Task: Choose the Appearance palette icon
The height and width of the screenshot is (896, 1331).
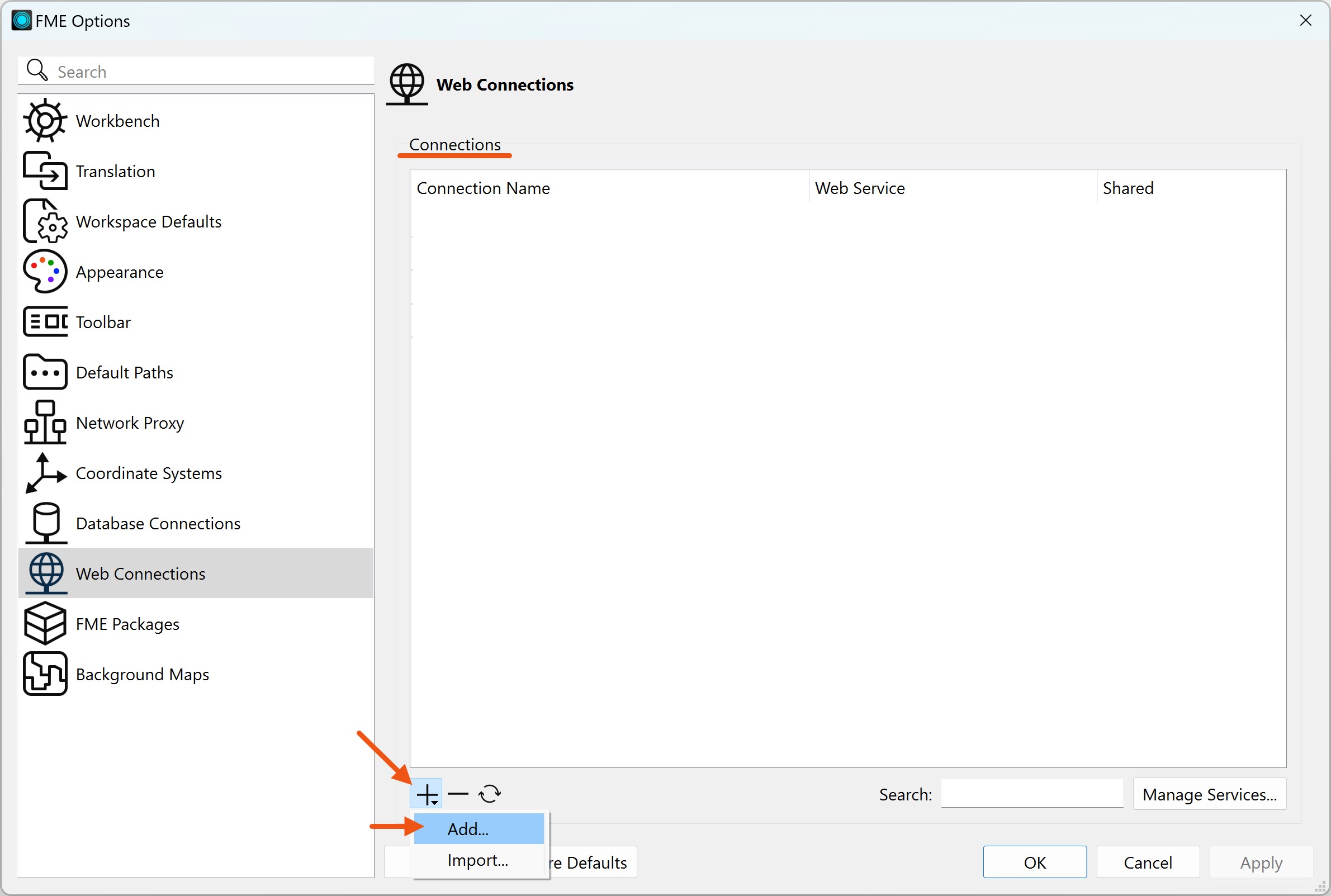Action: click(45, 272)
